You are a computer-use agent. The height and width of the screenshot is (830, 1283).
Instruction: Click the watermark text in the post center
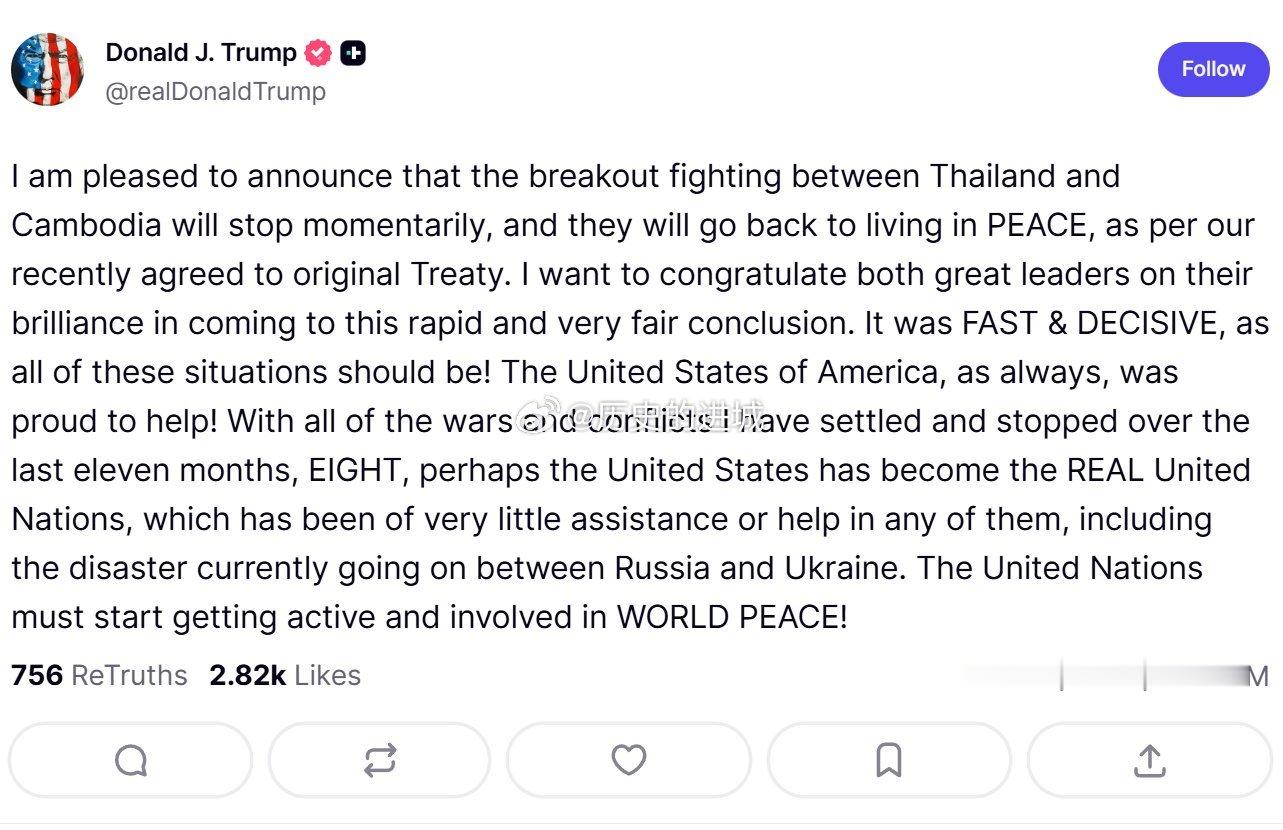coord(638,418)
